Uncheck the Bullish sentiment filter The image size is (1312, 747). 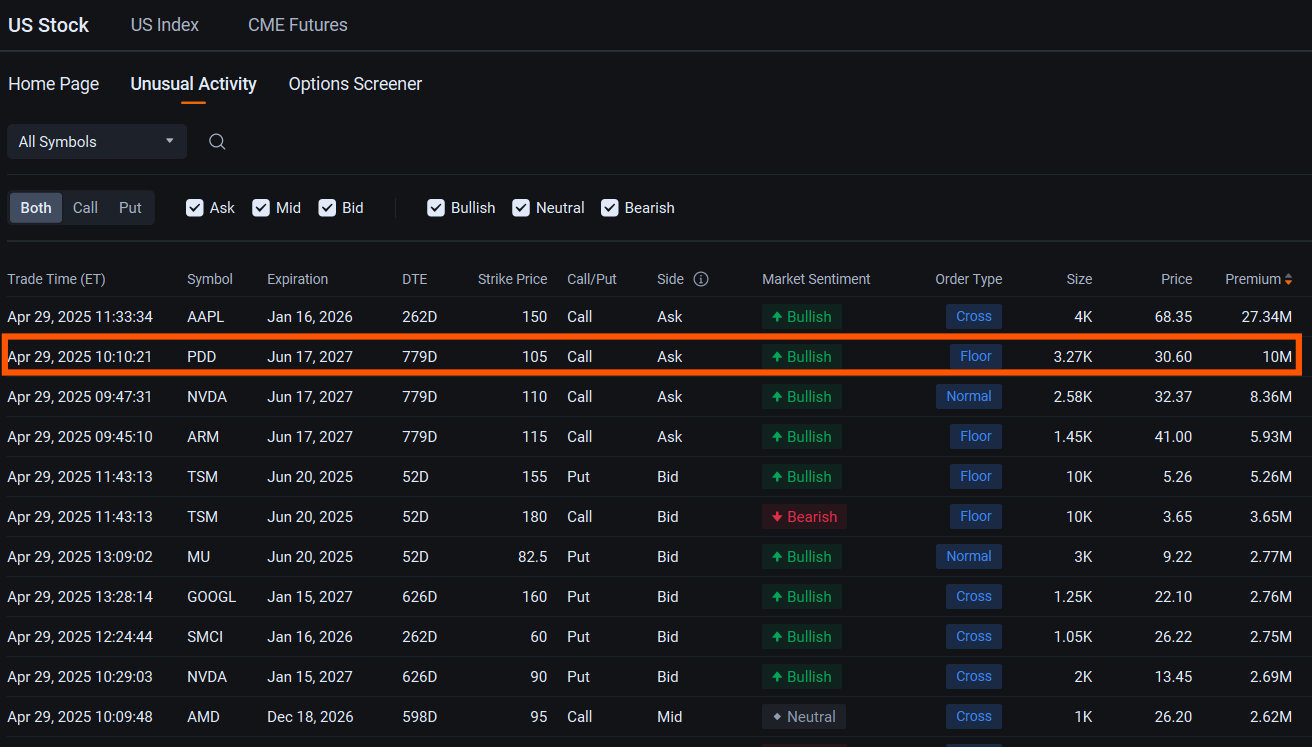pyautogui.click(x=436, y=208)
